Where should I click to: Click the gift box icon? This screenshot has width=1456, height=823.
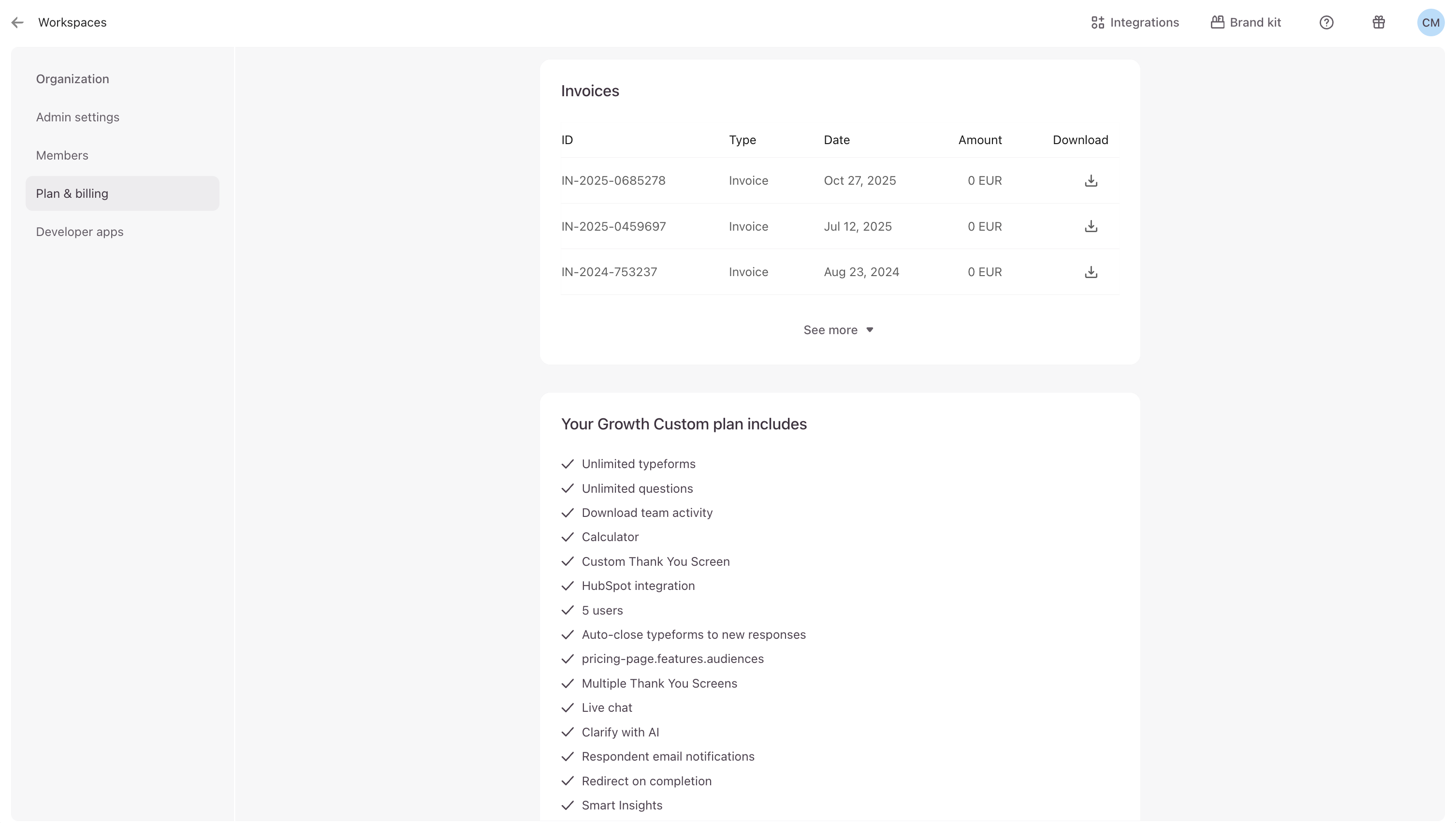point(1379,23)
